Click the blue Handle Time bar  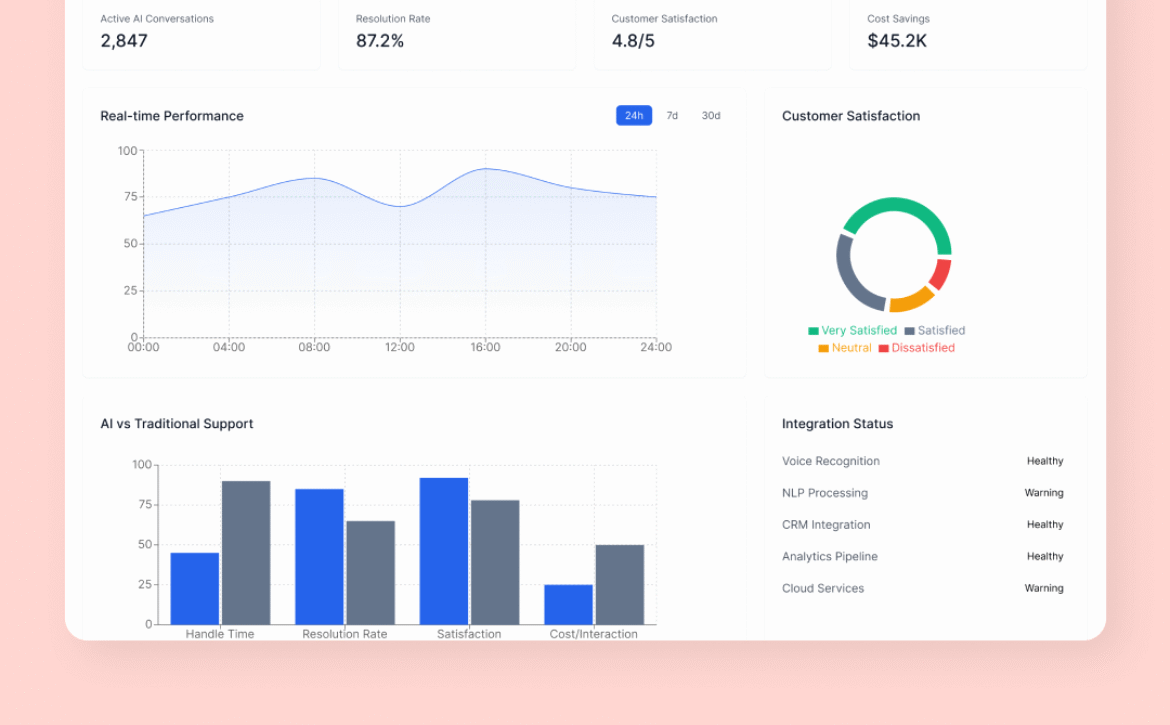click(x=194, y=588)
